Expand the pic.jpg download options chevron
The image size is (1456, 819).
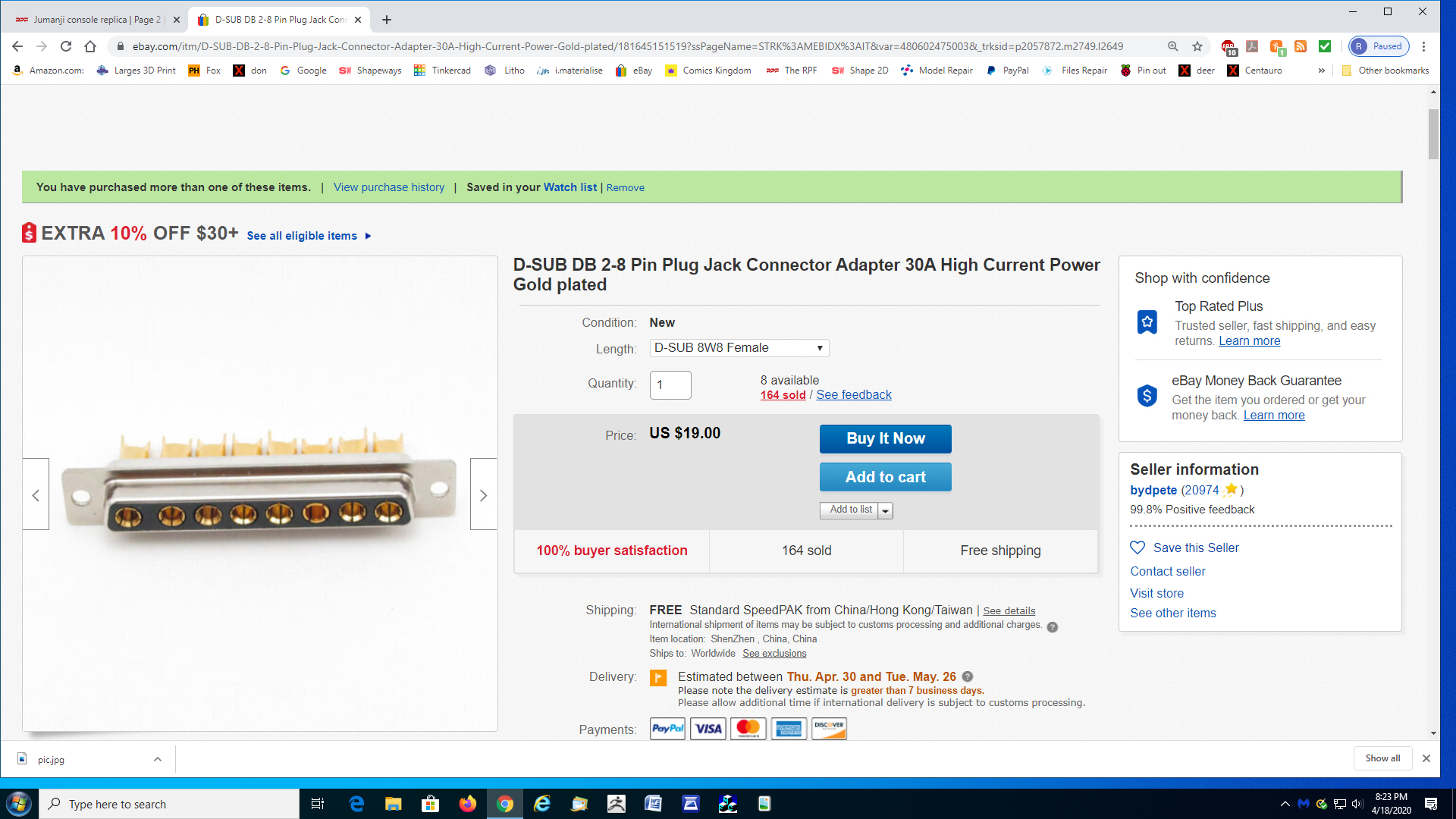pyautogui.click(x=158, y=759)
